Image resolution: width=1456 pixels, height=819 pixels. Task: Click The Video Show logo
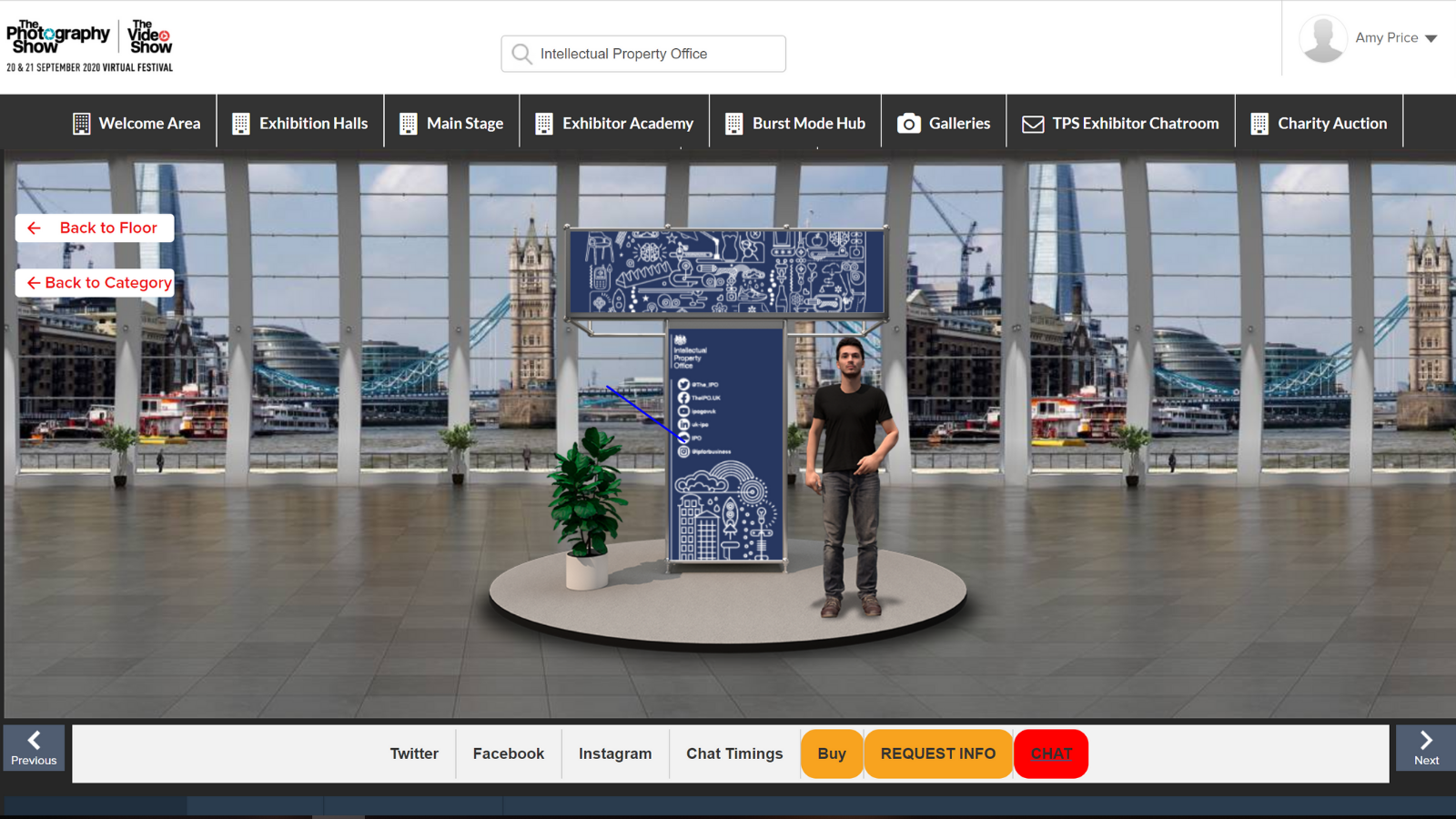pos(150,37)
